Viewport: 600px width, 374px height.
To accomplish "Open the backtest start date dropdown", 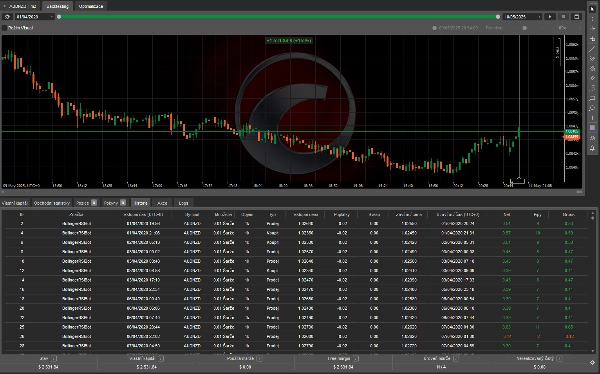I will pos(34,17).
